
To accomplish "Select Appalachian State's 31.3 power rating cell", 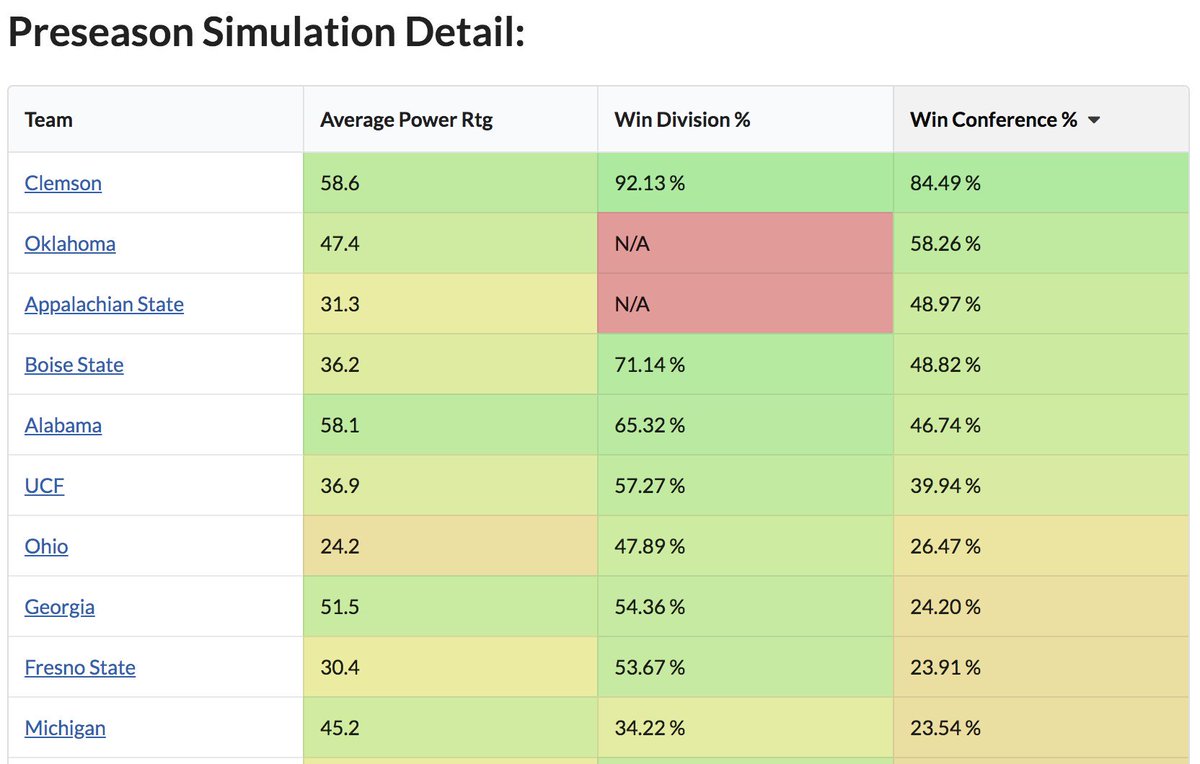I will tap(451, 304).
